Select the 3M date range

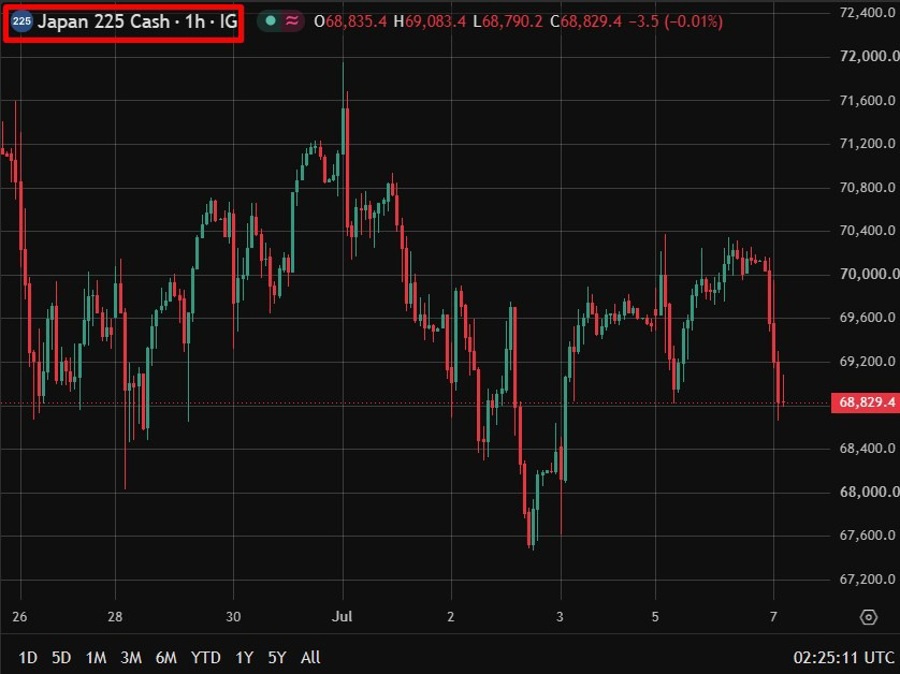pyautogui.click(x=131, y=657)
